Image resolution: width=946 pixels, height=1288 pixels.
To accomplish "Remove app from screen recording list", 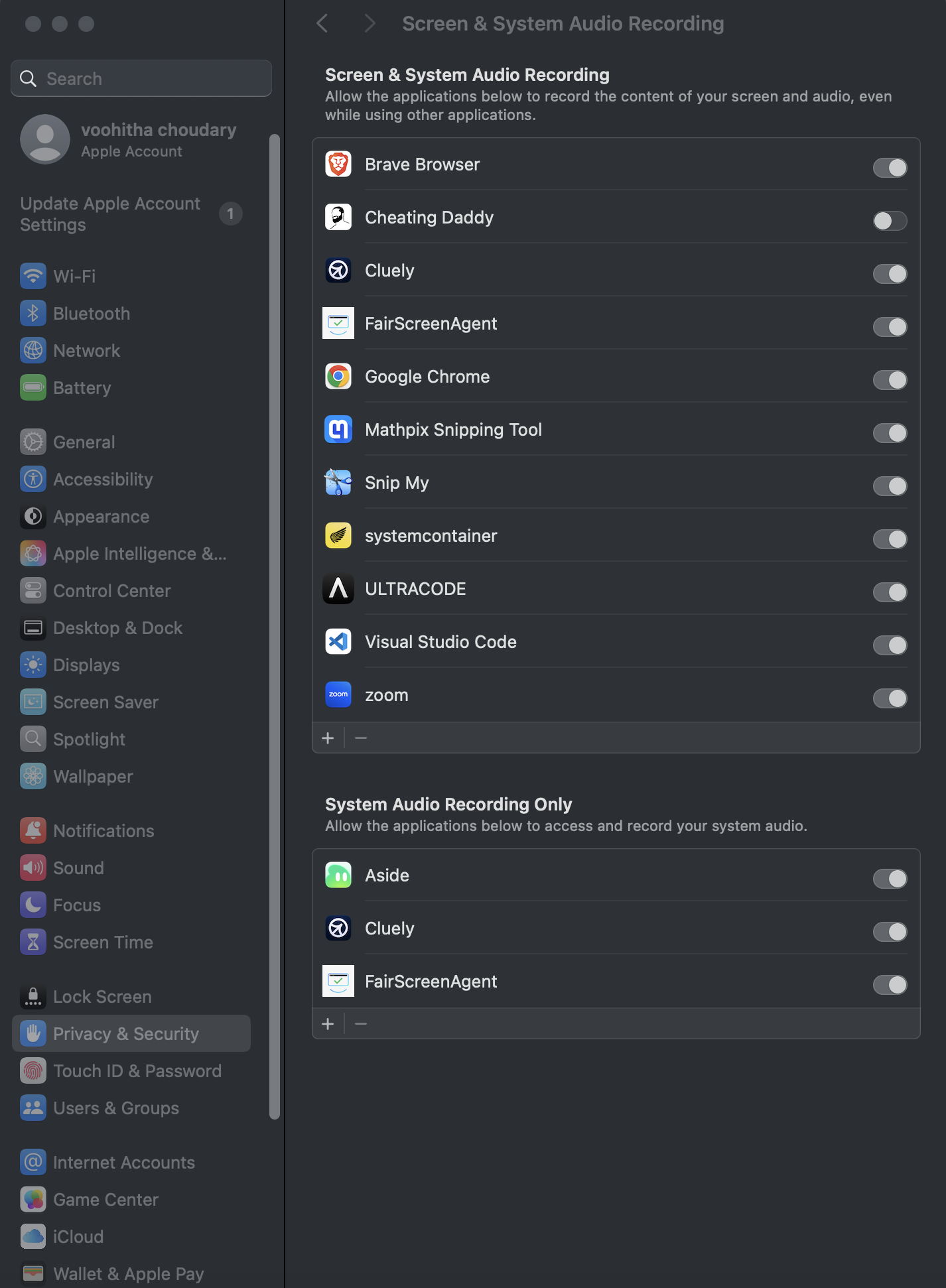I will coord(361,738).
